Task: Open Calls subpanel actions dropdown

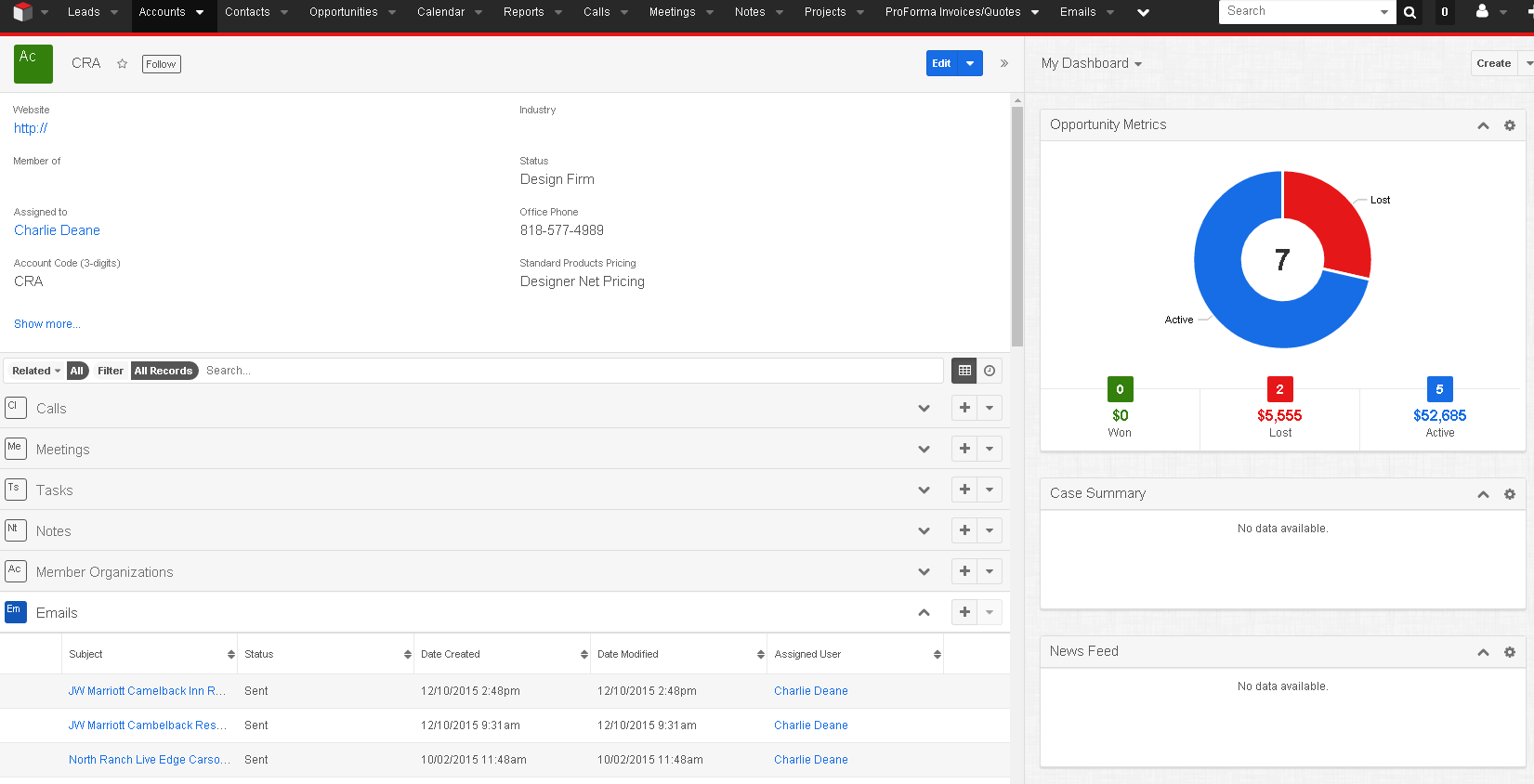Action: [x=990, y=408]
